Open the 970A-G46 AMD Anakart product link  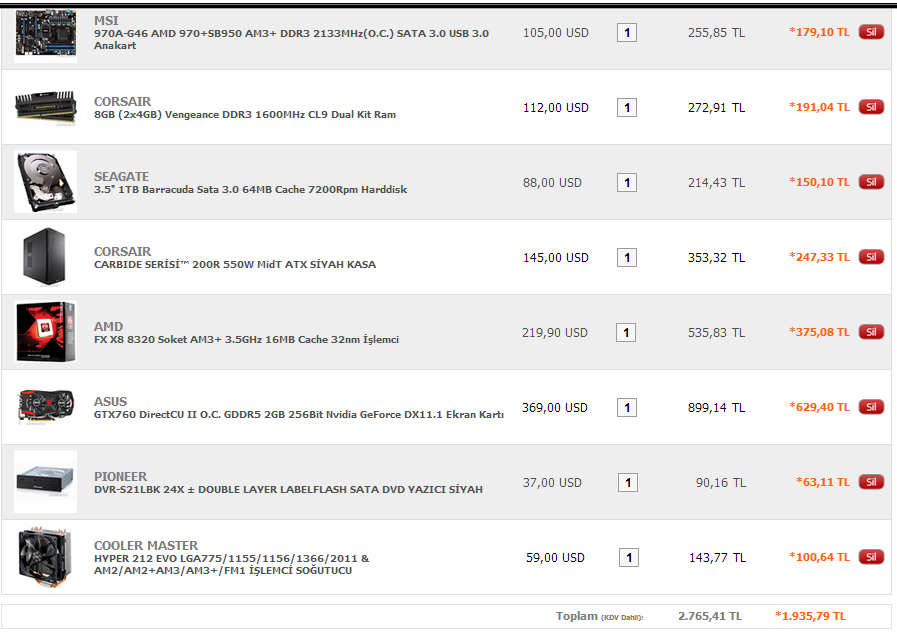click(291, 39)
